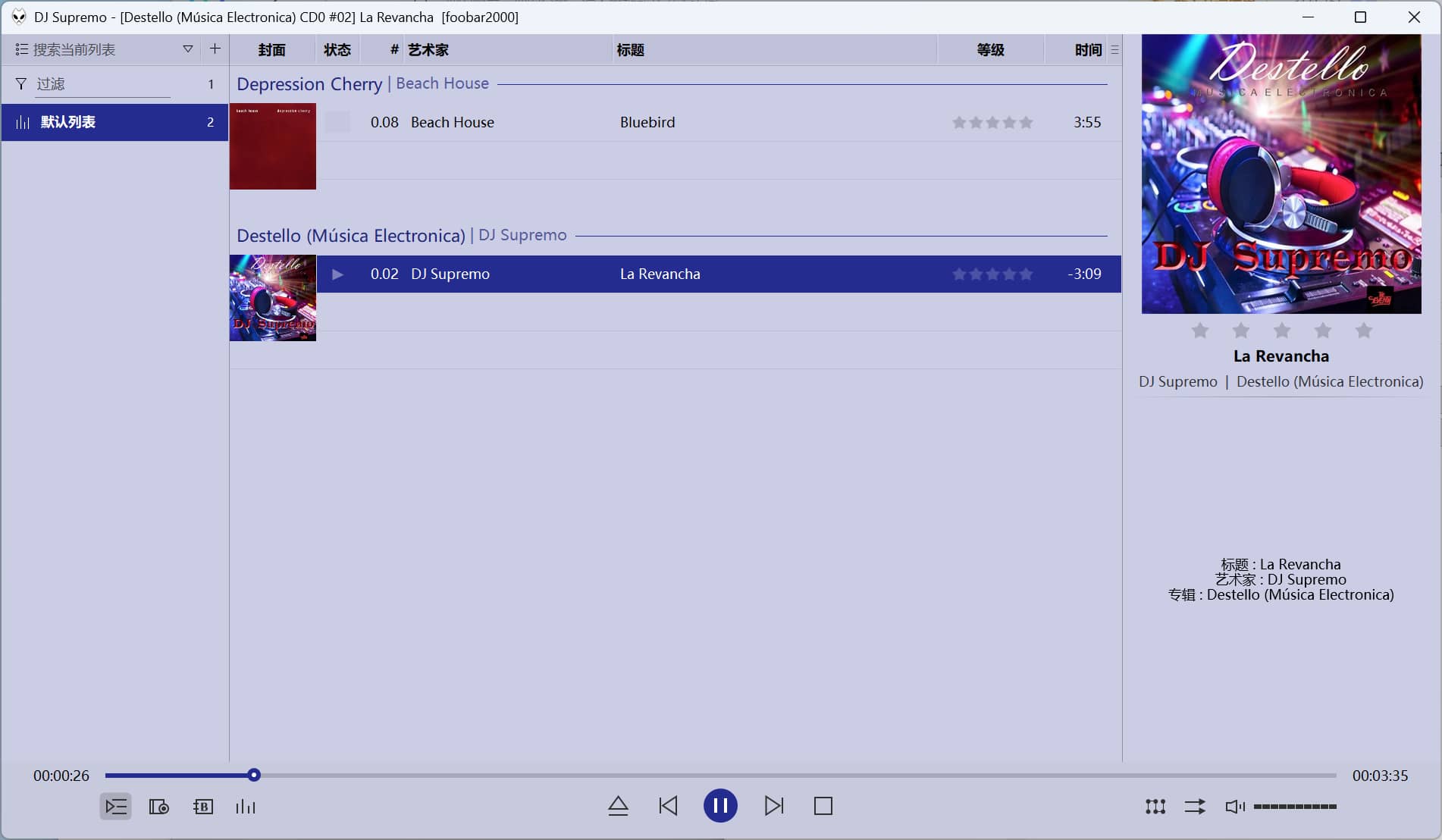Add a new playlist with plus button
This screenshot has width=1442, height=840.
click(215, 49)
